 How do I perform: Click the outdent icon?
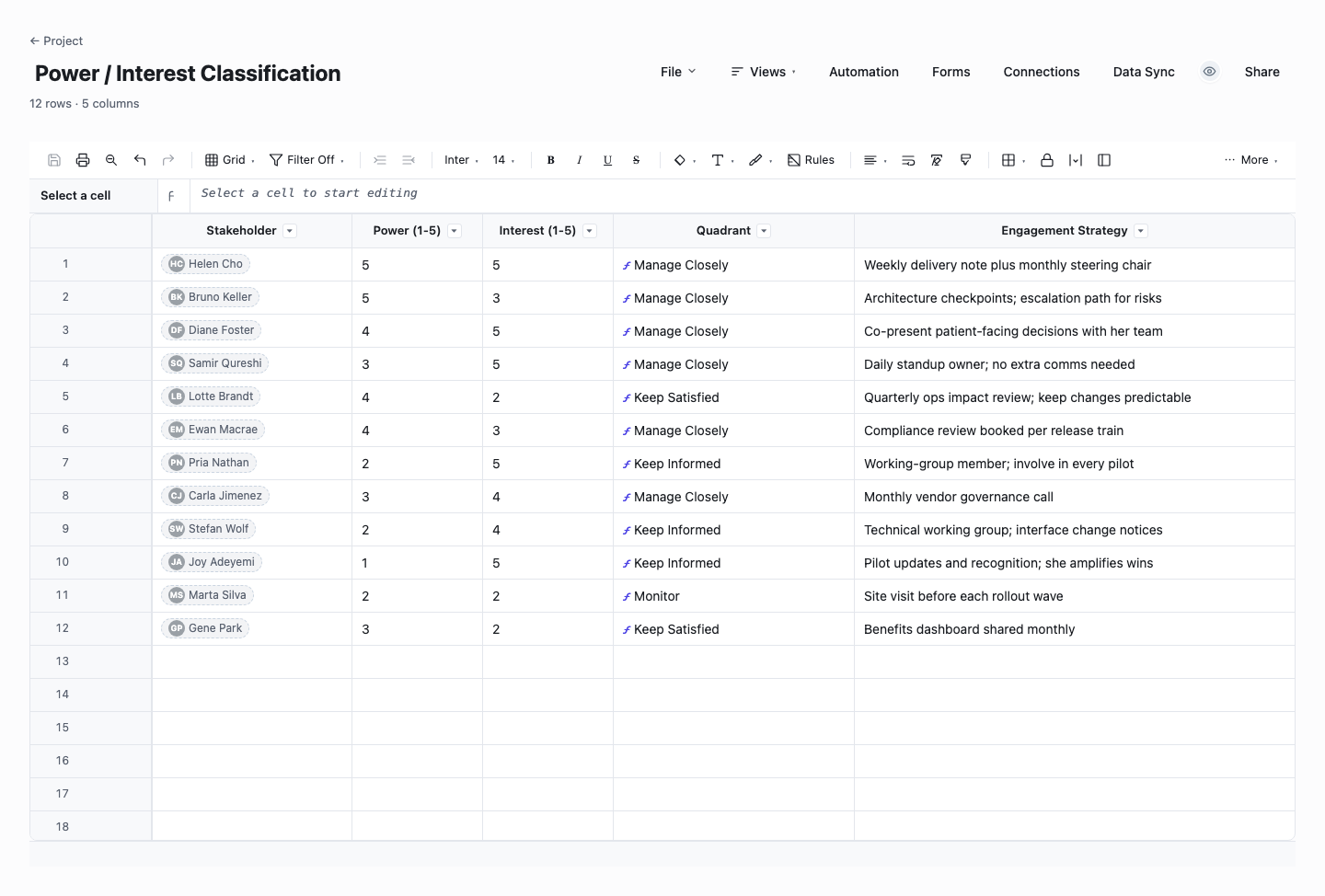409,160
